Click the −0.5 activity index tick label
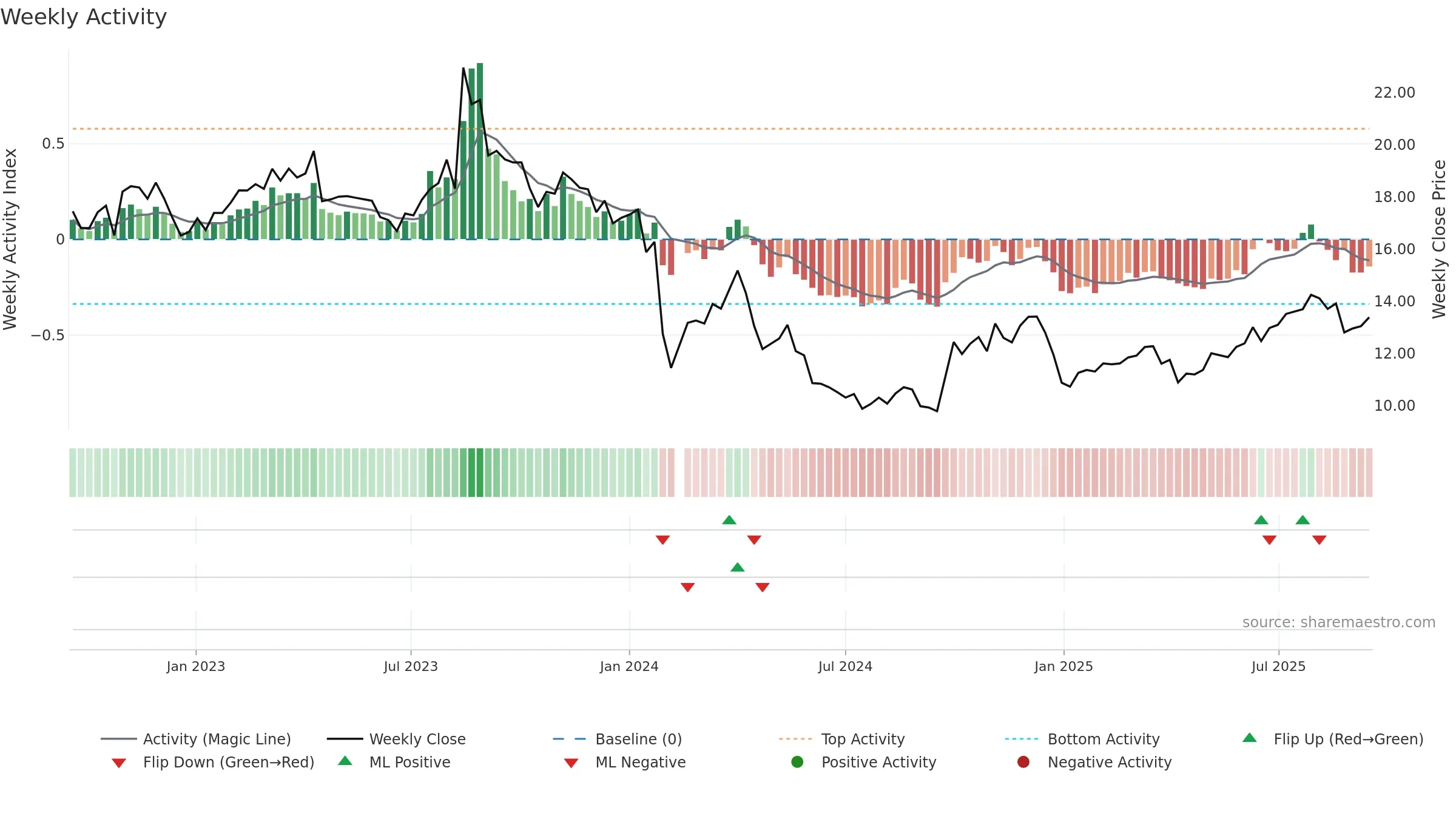This screenshot has height=819, width=1456. [x=47, y=335]
